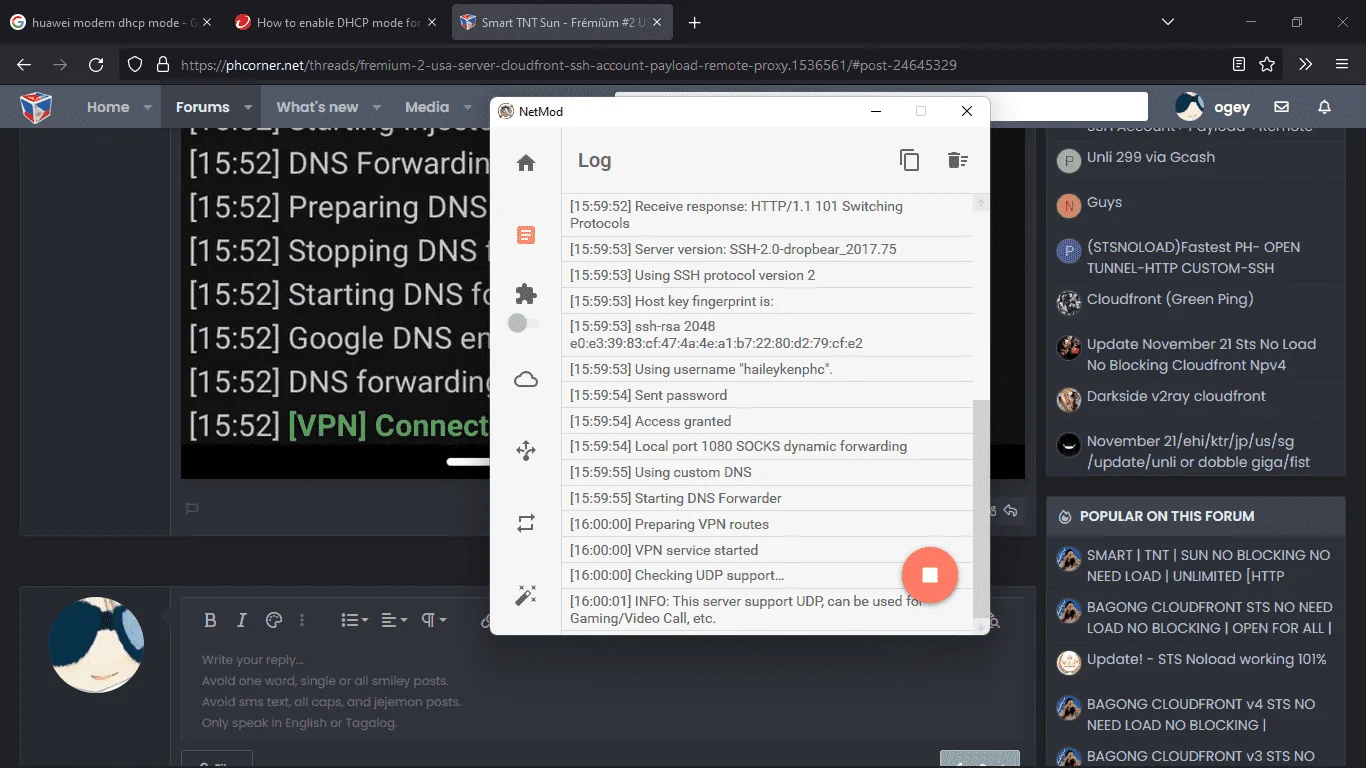
Task: Click the shield tracking protection icon
Action: (x=135, y=65)
